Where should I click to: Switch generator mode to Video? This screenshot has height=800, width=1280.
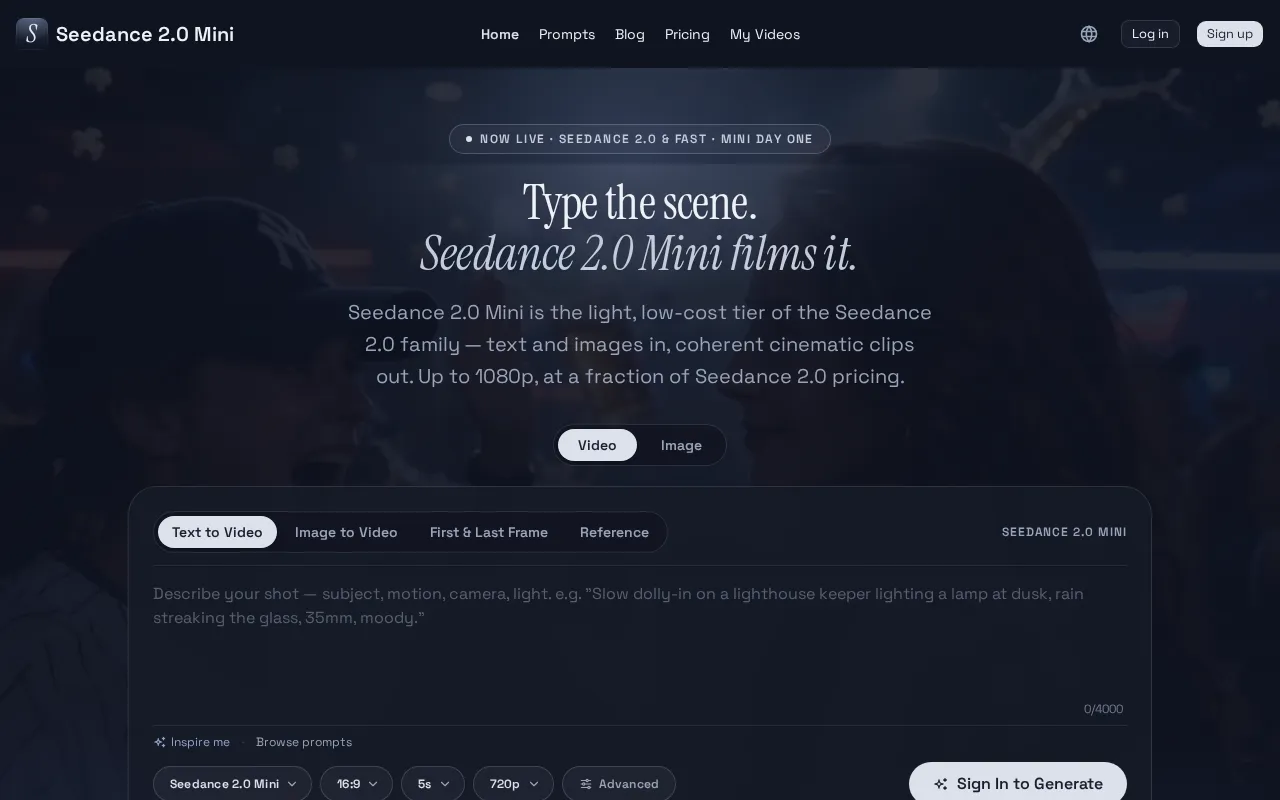coord(597,445)
